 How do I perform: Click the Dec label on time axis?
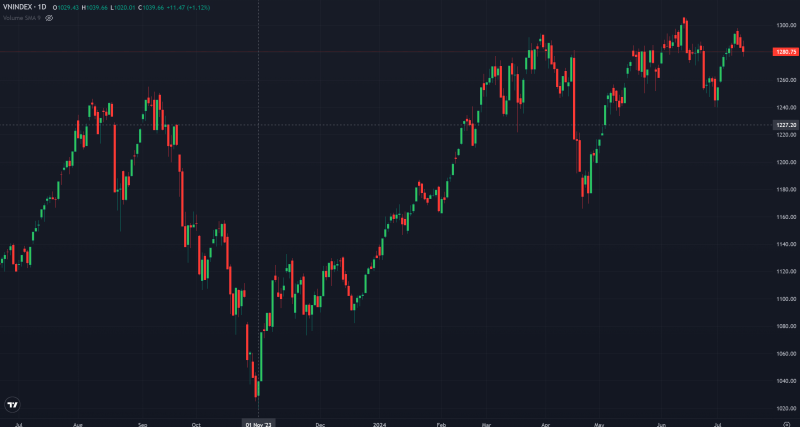319,424
